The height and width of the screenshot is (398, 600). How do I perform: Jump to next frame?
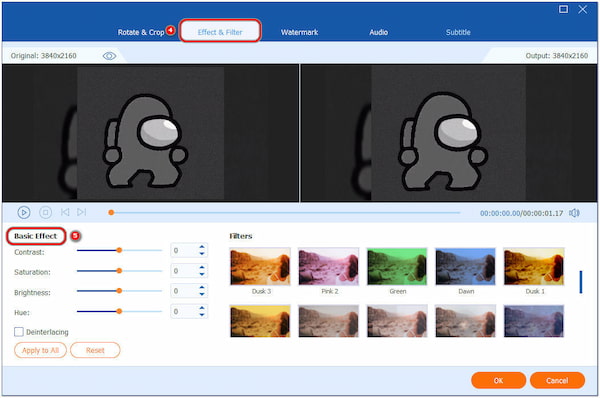82,212
